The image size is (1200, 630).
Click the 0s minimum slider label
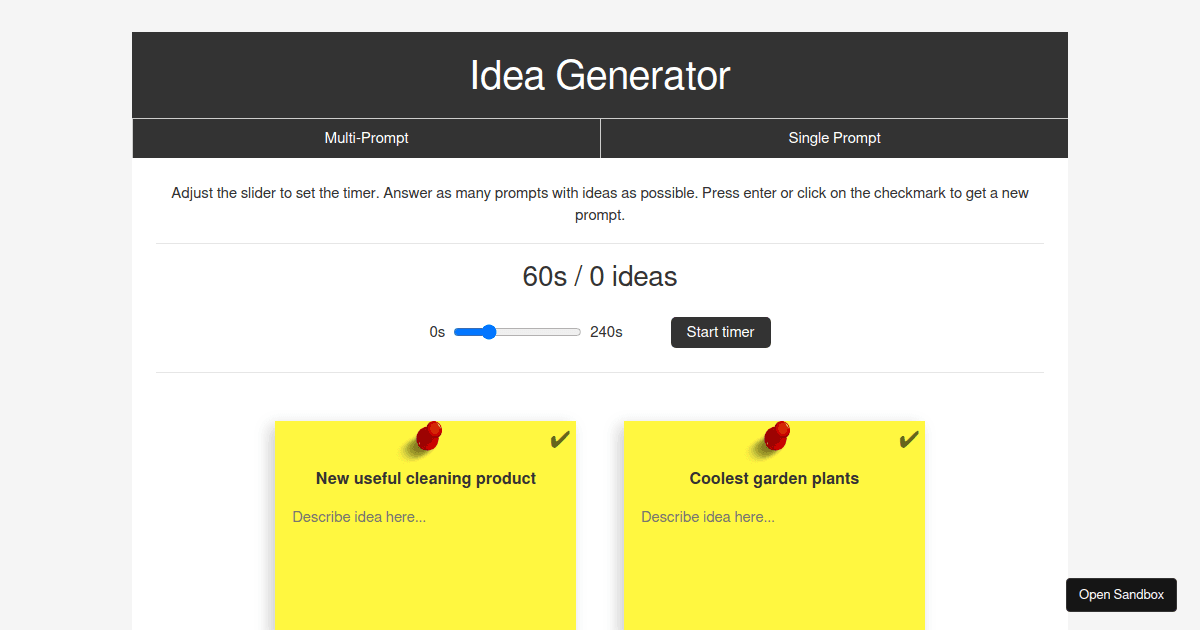point(437,332)
